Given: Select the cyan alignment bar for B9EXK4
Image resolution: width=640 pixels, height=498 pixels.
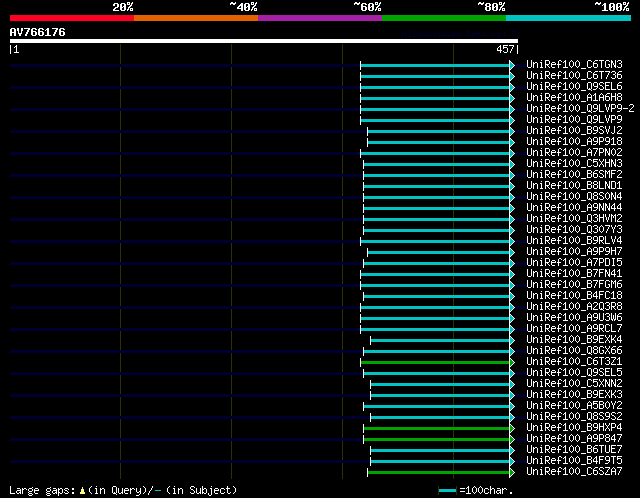Looking at the screenshot, I should click(440, 340).
